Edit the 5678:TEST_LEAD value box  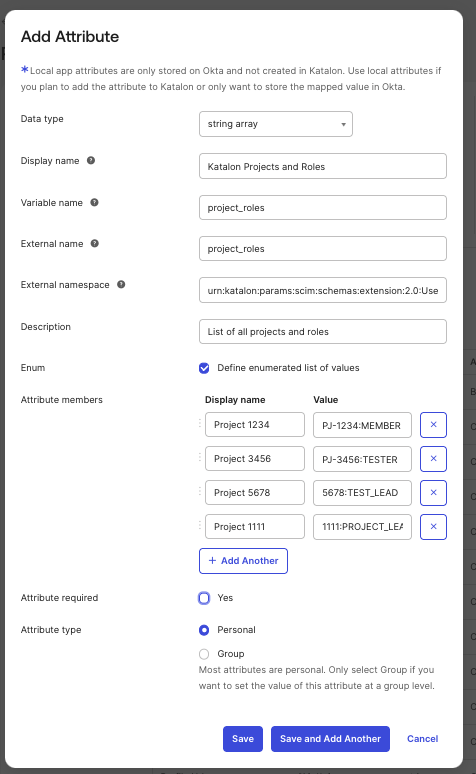362,493
